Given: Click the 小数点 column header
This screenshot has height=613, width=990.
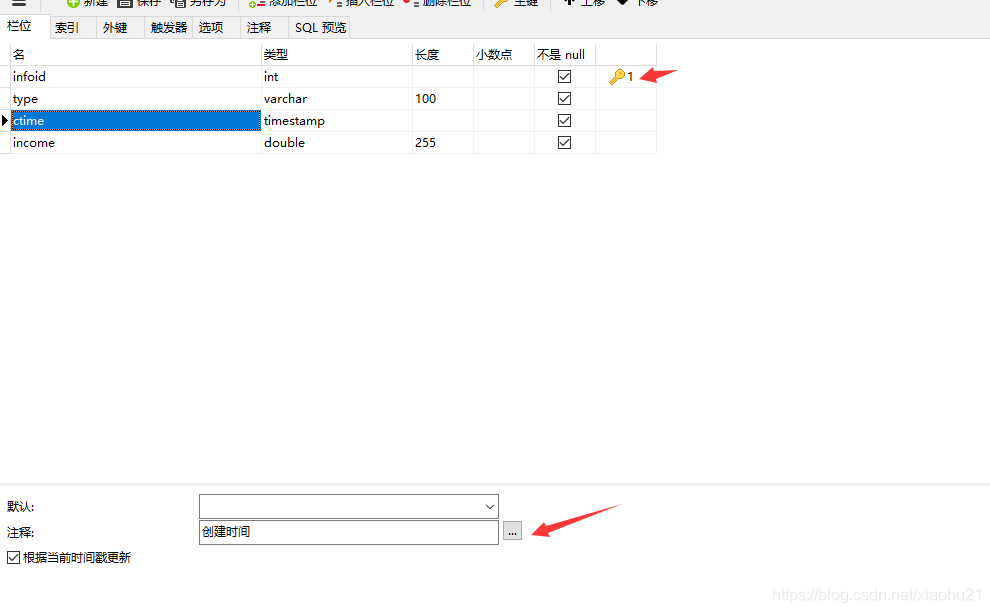Looking at the screenshot, I should click(x=503, y=55).
